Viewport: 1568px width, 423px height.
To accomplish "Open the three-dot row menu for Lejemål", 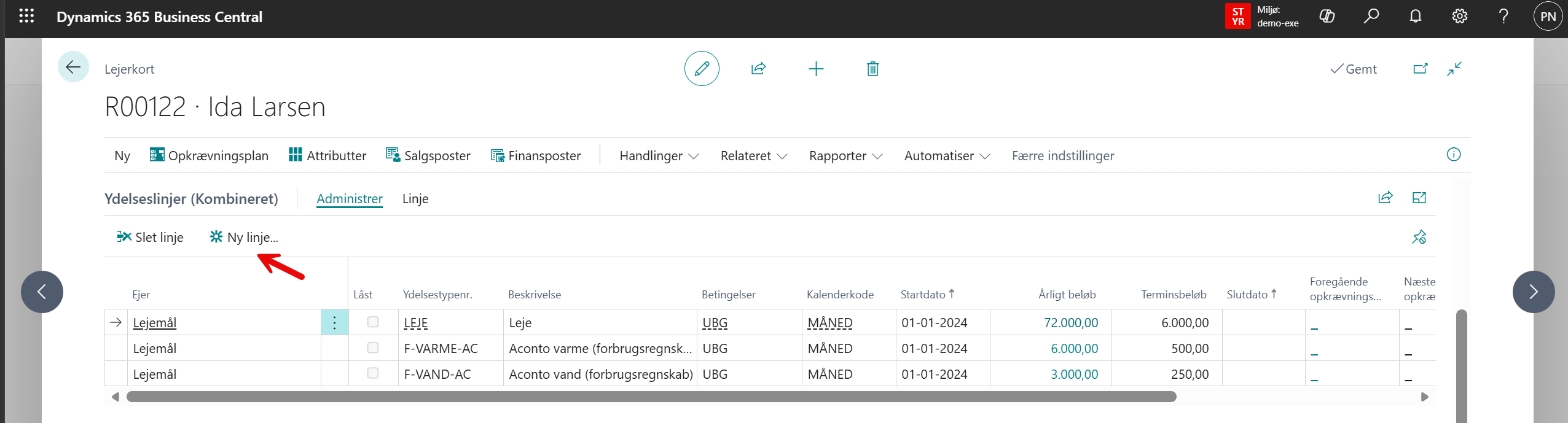I will pyautogui.click(x=334, y=322).
